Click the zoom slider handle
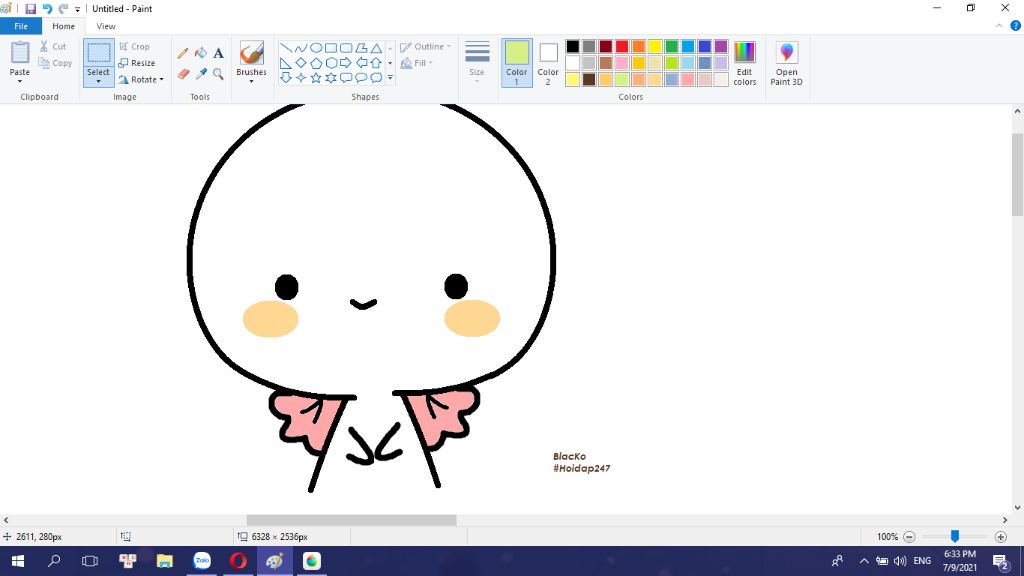 point(955,537)
